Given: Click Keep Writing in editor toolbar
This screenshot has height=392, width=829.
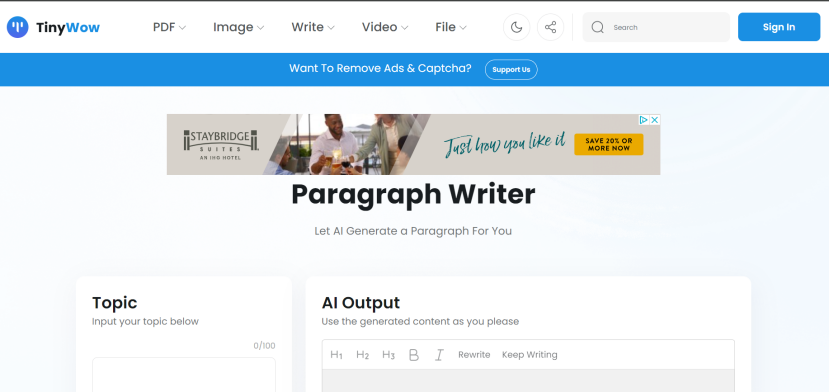Looking at the screenshot, I should point(530,355).
